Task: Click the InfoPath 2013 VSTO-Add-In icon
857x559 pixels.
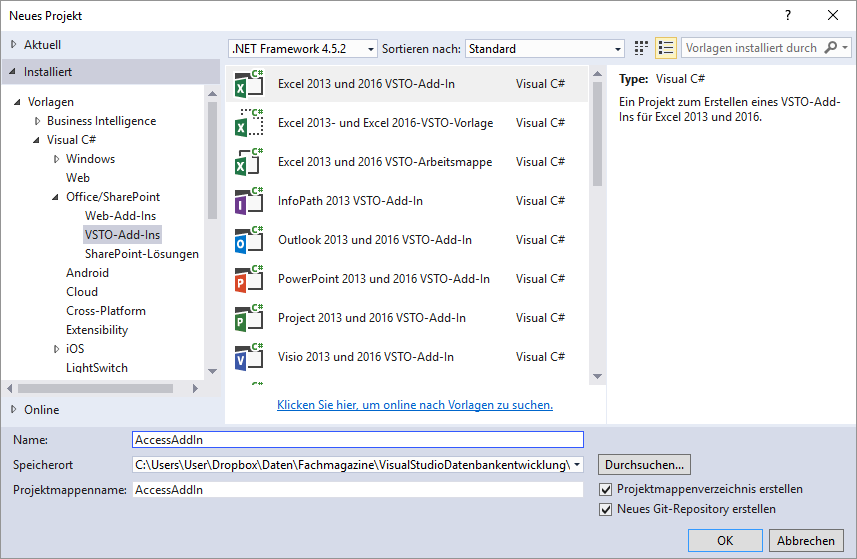Action: click(x=249, y=201)
